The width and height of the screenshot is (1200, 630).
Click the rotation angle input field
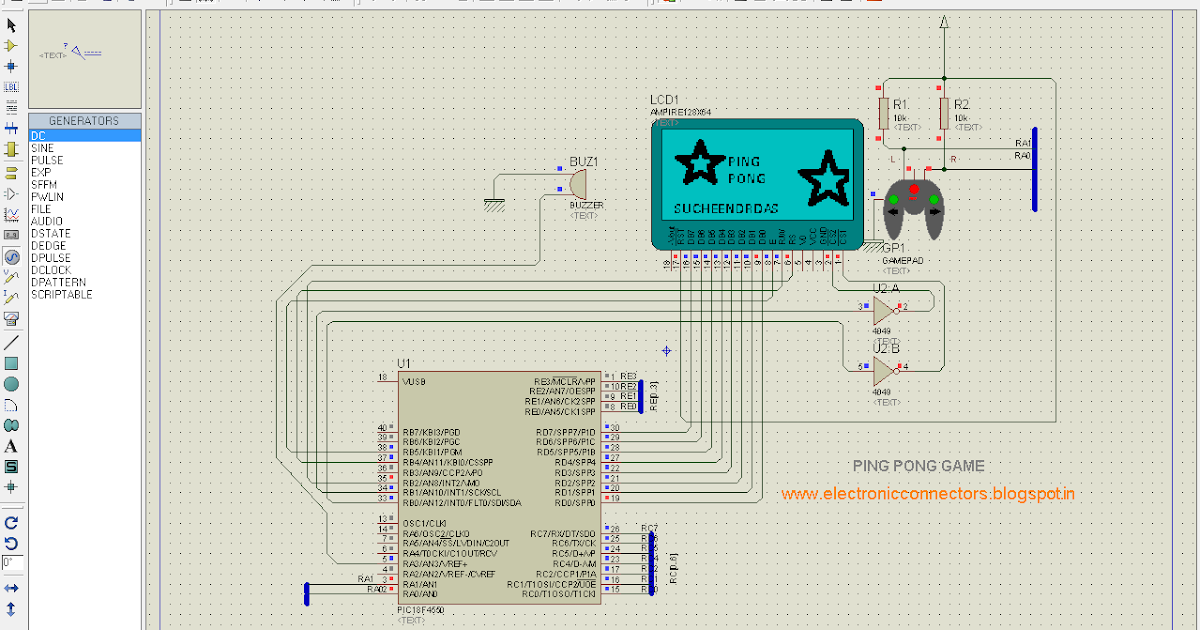coord(11,562)
